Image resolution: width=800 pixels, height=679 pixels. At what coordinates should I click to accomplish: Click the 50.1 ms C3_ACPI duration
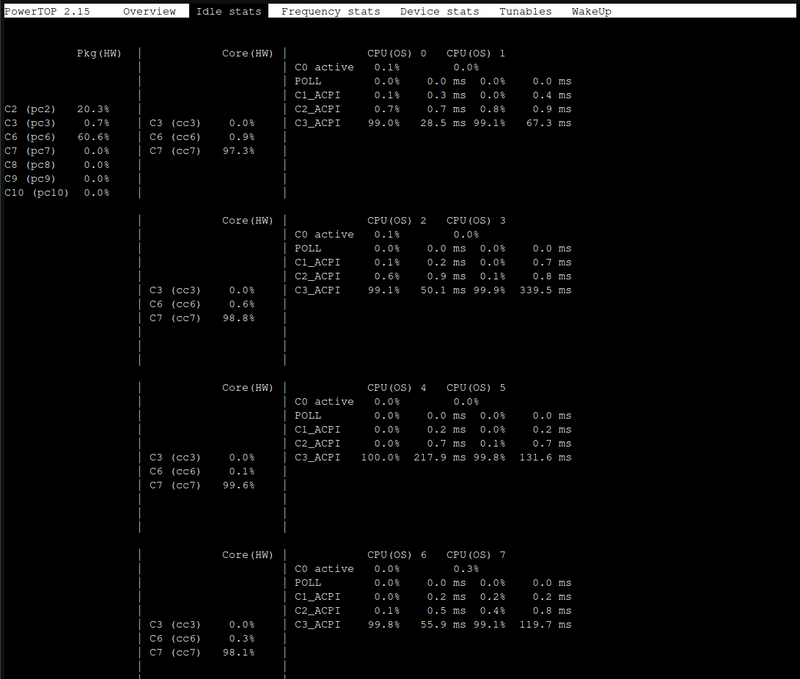tap(443, 290)
